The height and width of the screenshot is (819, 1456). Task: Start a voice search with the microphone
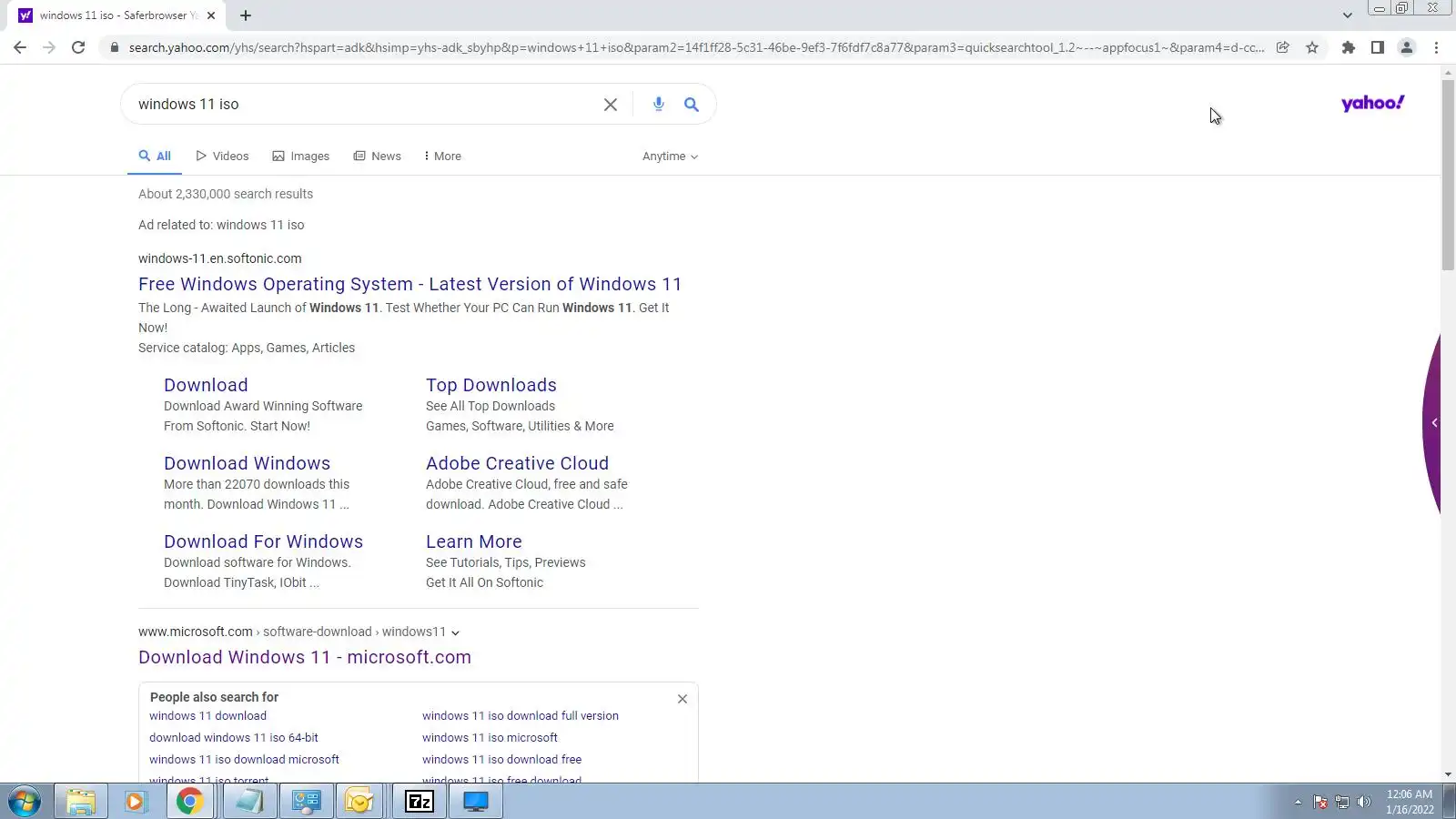(x=659, y=105)
